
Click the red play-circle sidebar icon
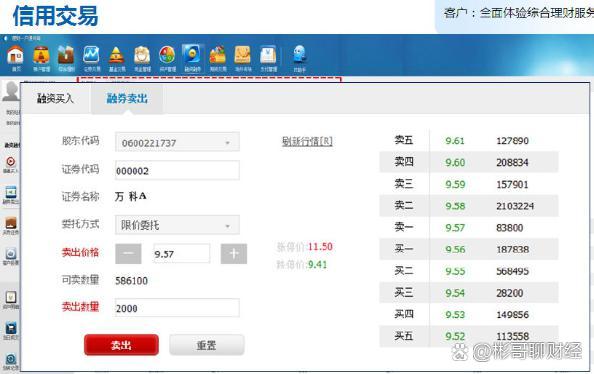pos(11,162)
